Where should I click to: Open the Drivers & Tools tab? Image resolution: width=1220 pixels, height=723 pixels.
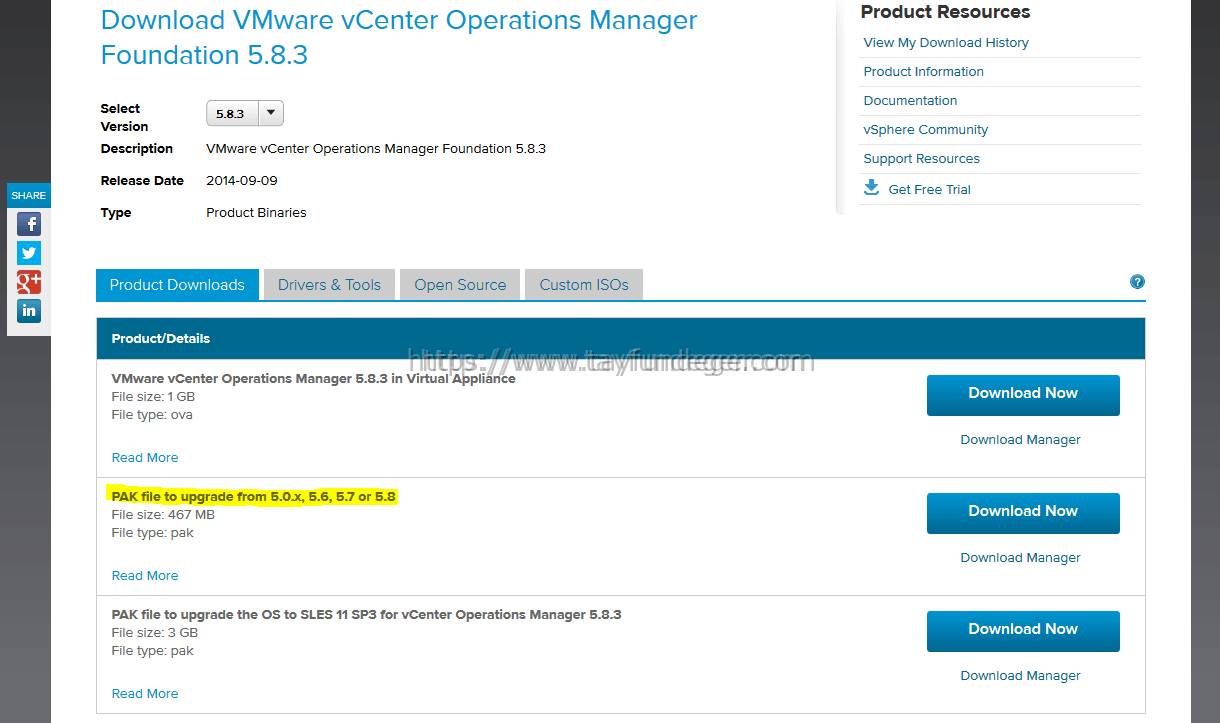(329, 285)
